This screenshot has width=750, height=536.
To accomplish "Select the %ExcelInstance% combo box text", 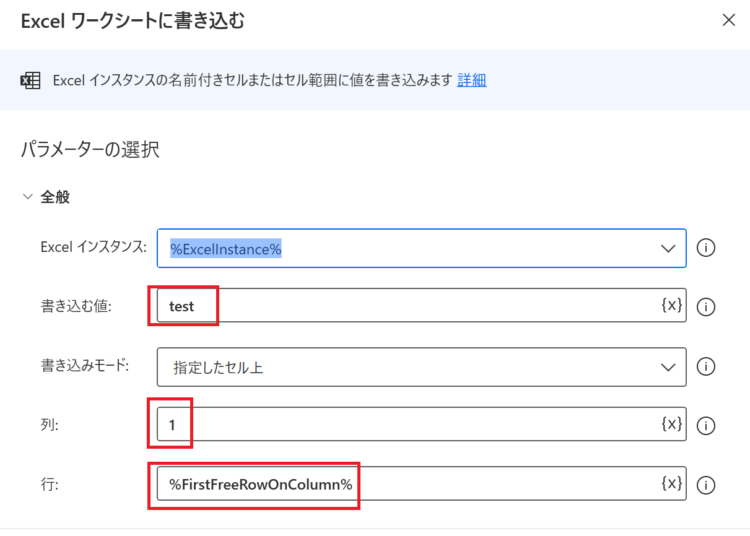I will pyautogui.click(x=226, y=249).
